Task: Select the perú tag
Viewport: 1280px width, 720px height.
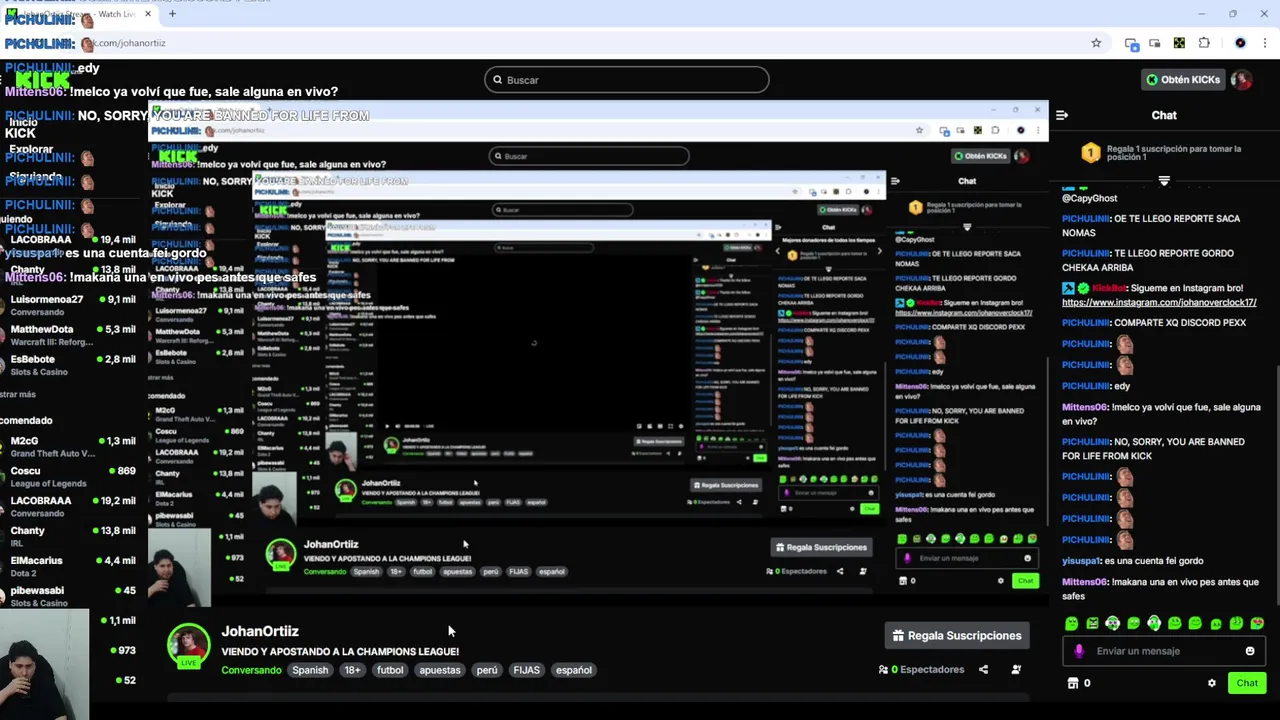Action: point(487,670)
